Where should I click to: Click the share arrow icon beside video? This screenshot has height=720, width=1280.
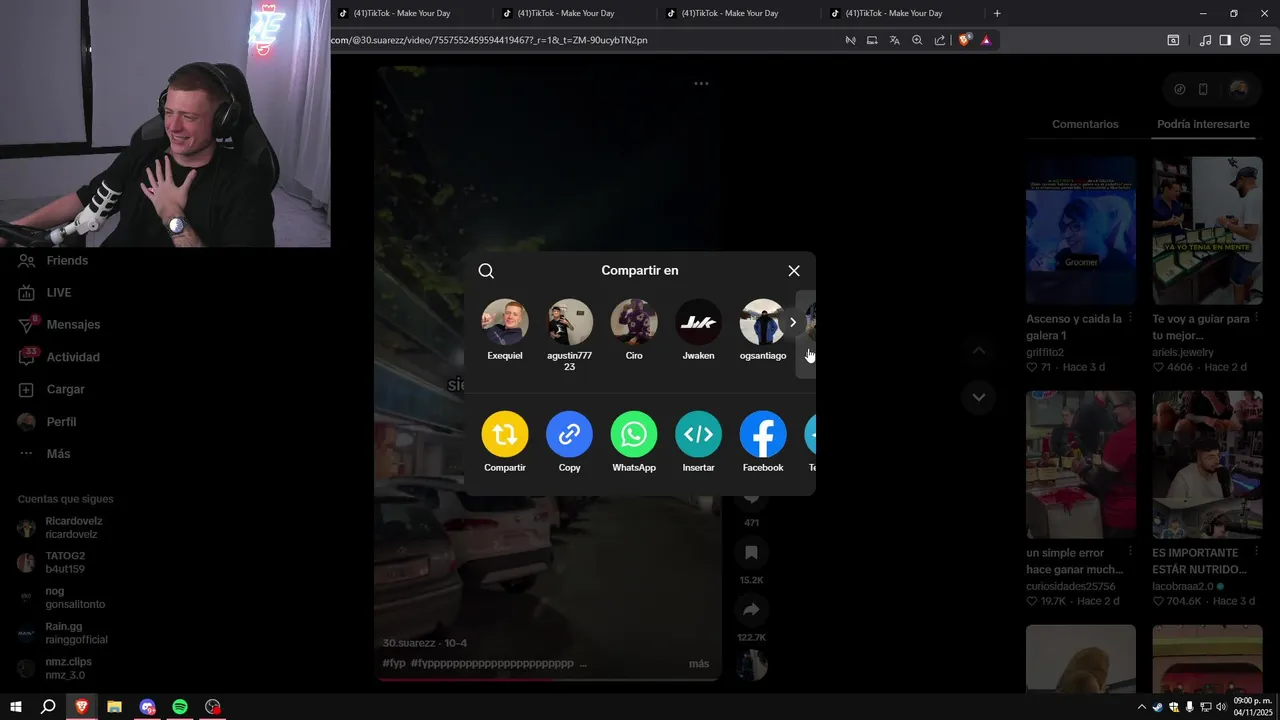pyautogui.click(x=751, y=609)
